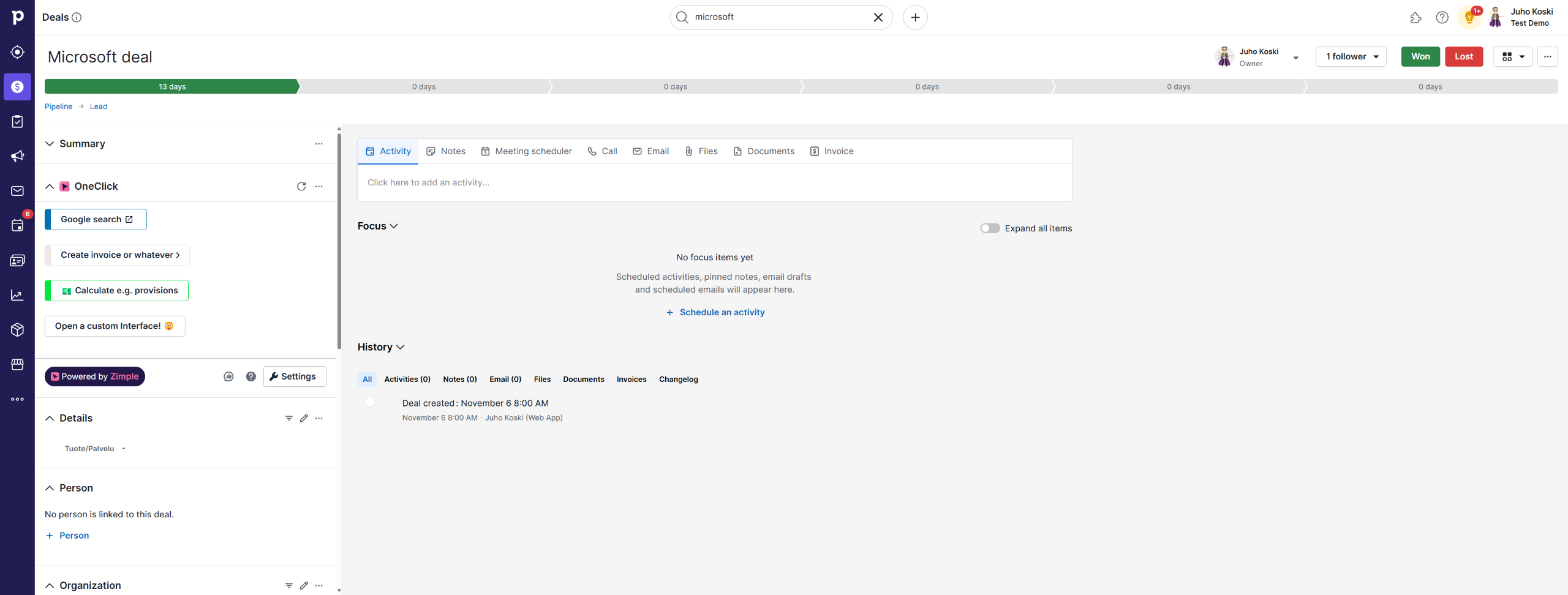
Task: Clear the microsoft search query
Action: (878, 17)
